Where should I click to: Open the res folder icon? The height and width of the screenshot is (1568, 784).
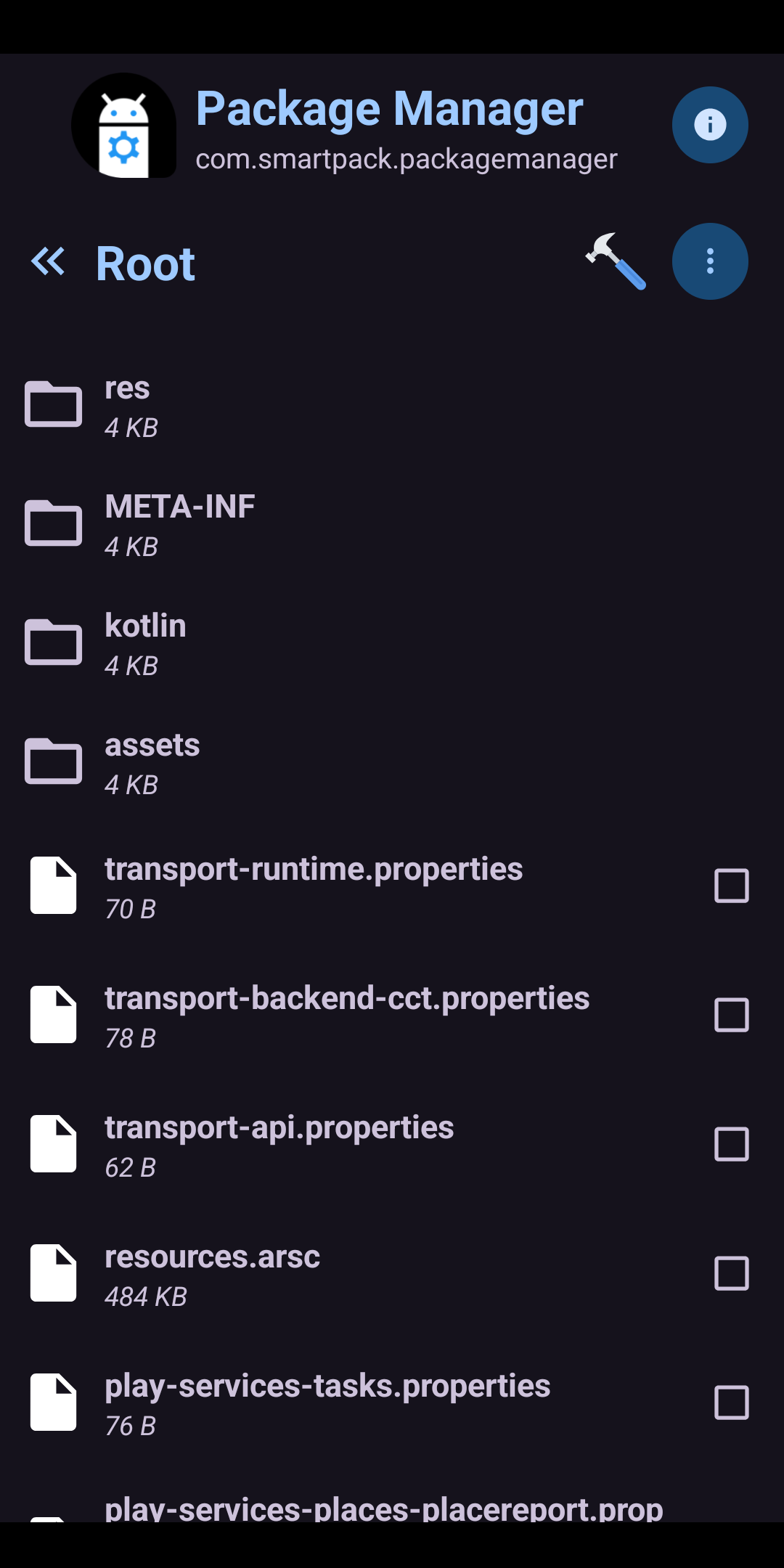pyautogui.click(x=53, y=404)
